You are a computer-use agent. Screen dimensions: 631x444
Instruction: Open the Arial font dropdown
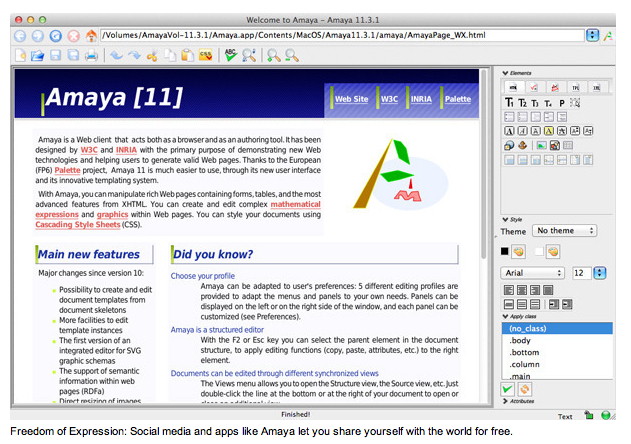[533, 273]
